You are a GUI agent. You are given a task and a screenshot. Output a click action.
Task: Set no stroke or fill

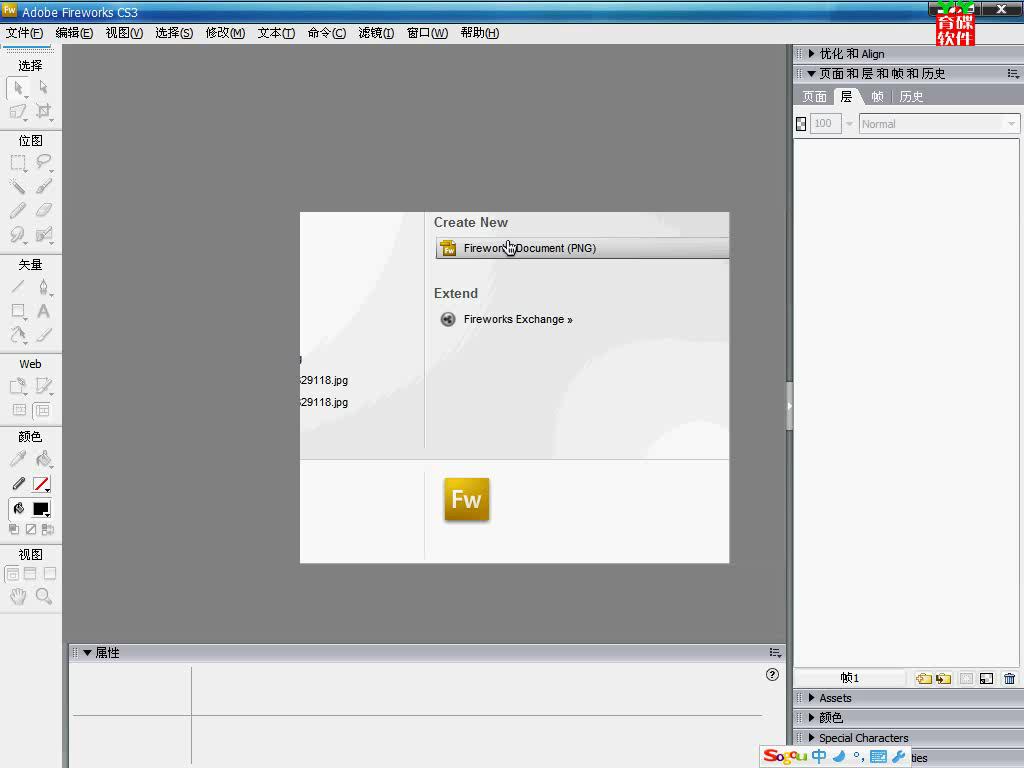tap(31, 530)
